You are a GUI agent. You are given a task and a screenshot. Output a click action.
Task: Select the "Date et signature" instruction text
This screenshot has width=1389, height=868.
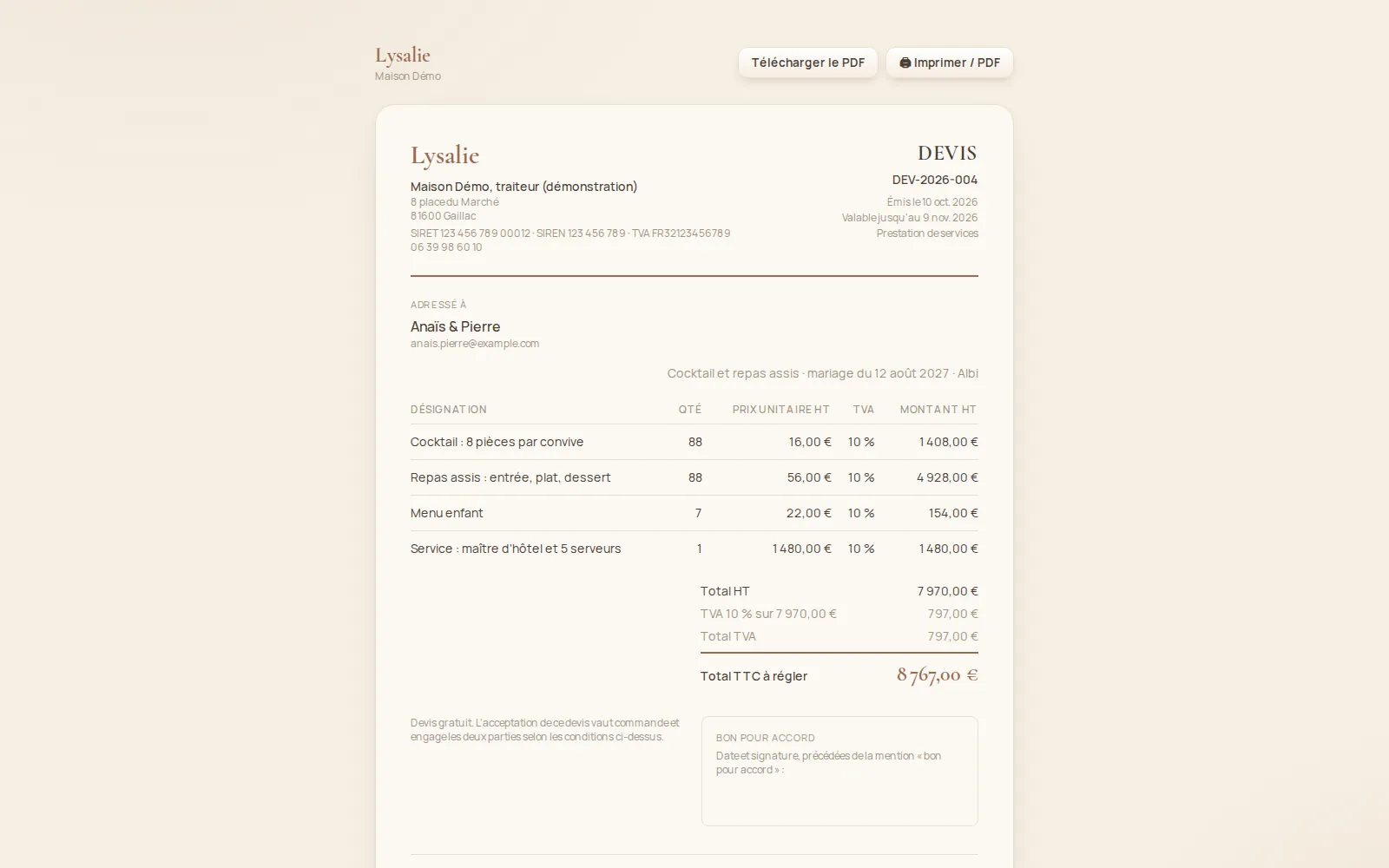(x=828, y=763)
